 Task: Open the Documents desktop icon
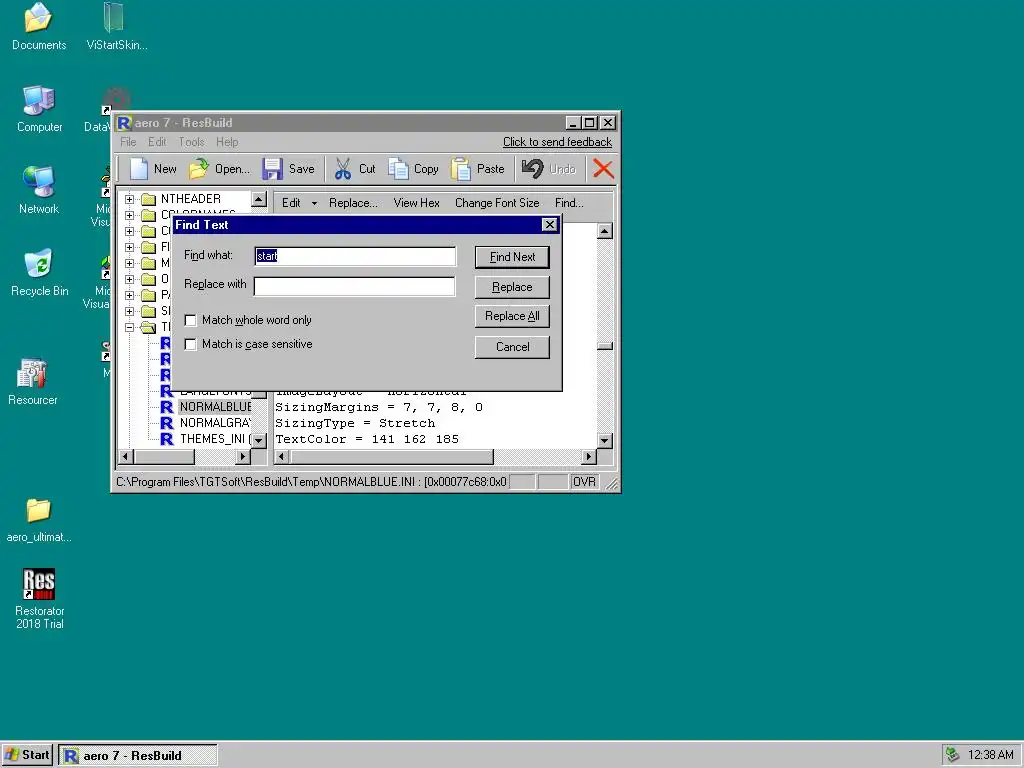39,18
